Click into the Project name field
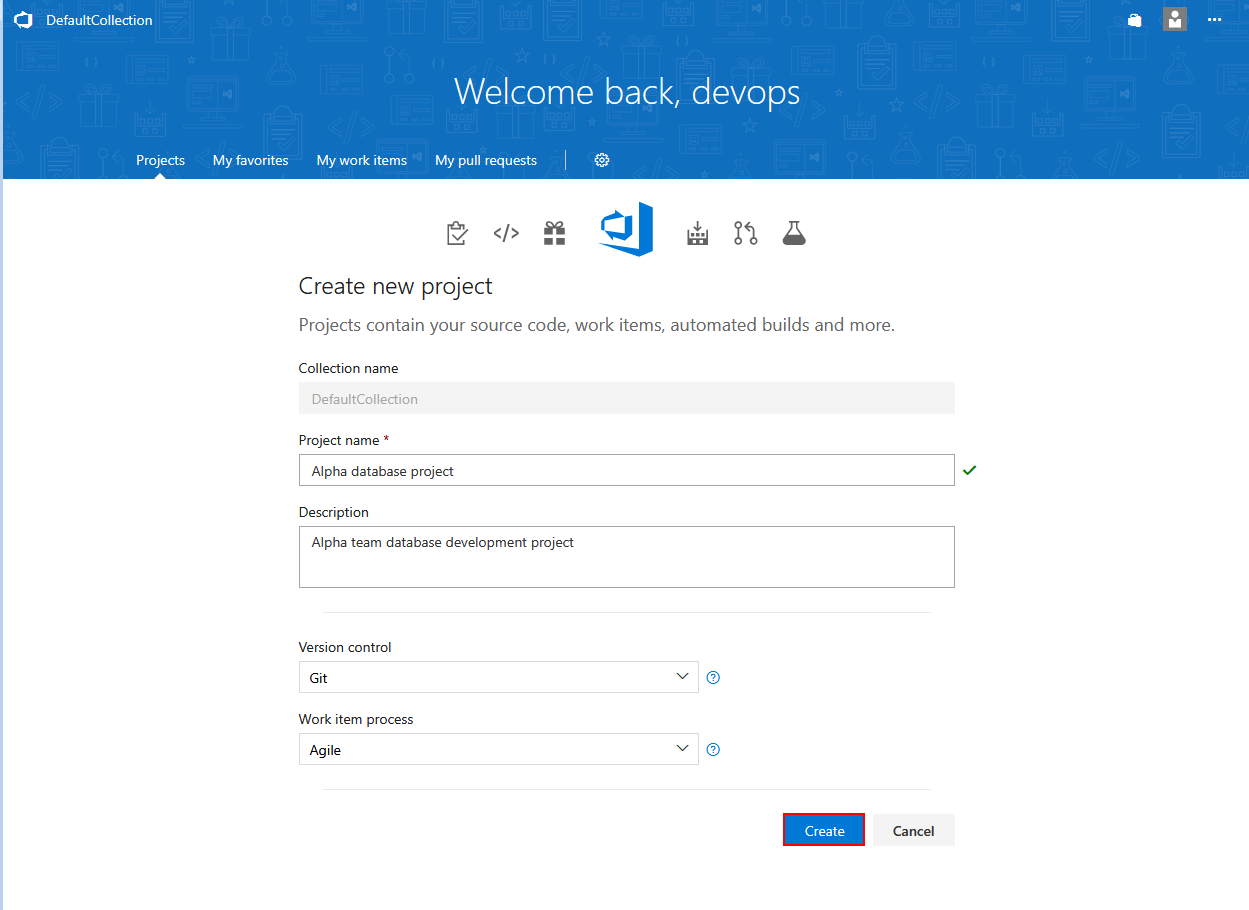The width and height of the screenshot is (1249, 910). pyautogui.click(x=626, y=470)
